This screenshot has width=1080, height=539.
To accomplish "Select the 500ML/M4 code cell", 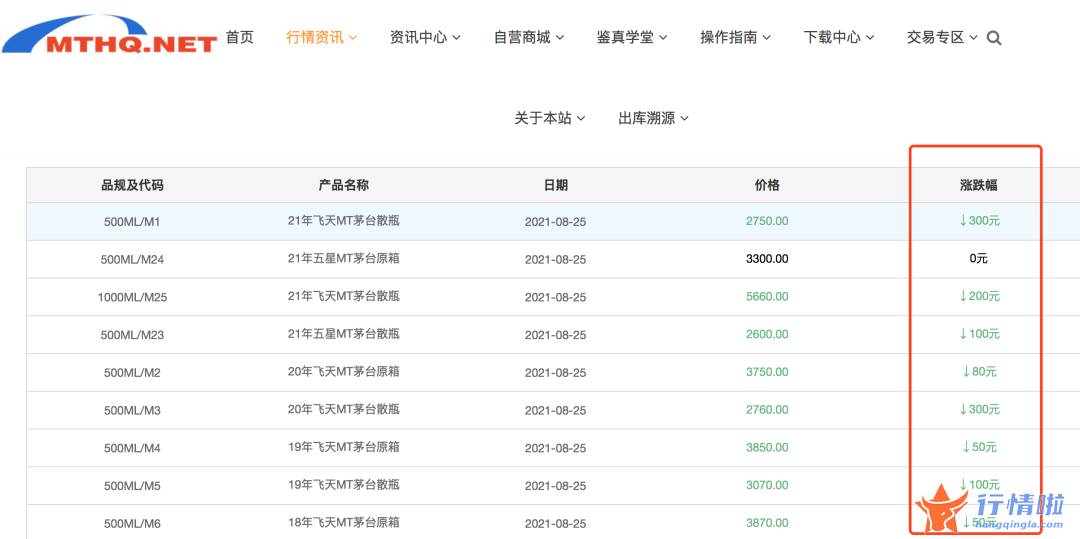I will point(132,448).
